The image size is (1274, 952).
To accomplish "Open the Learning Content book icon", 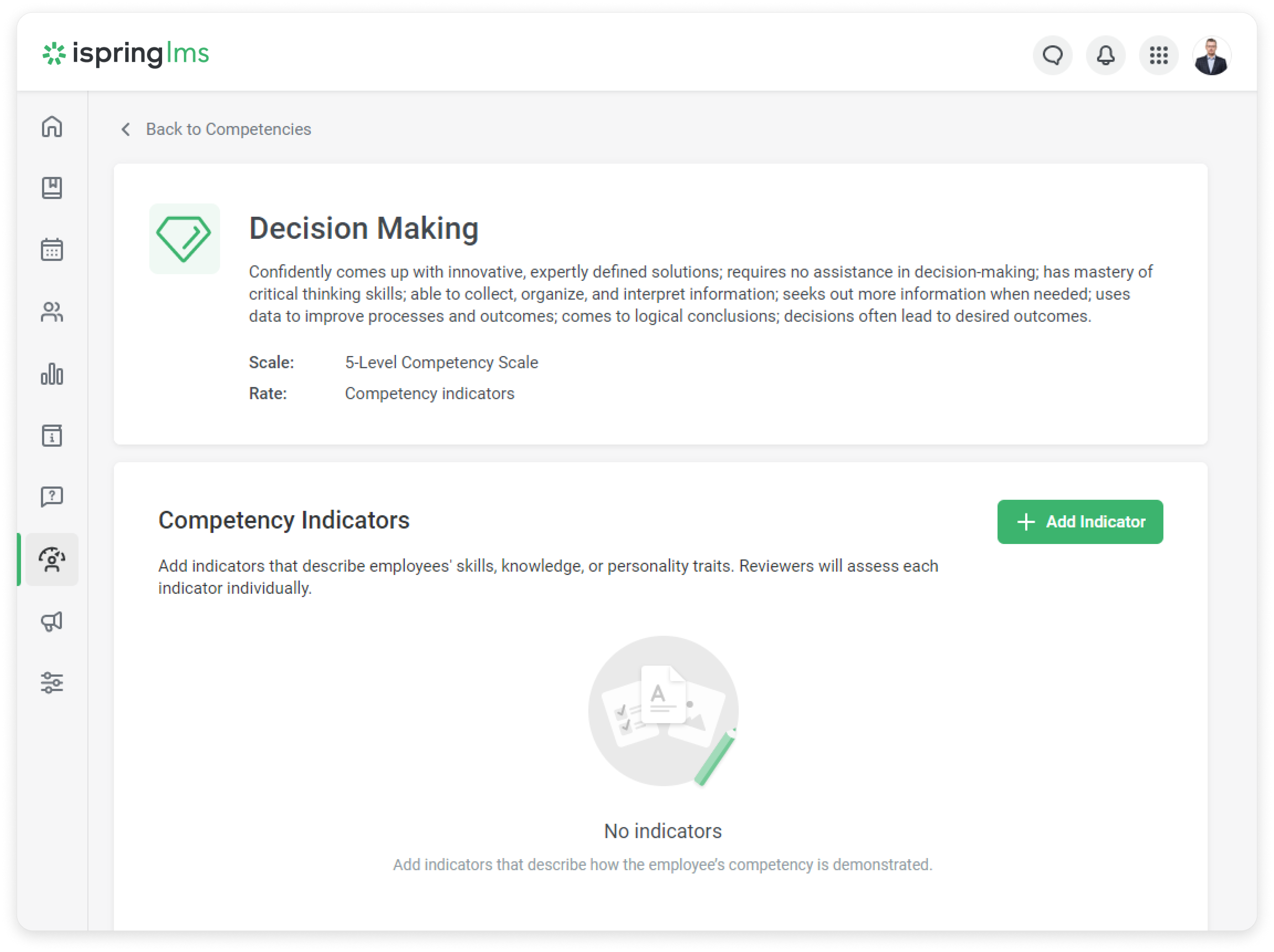I will pyautogui.click(x=52, y=188).
